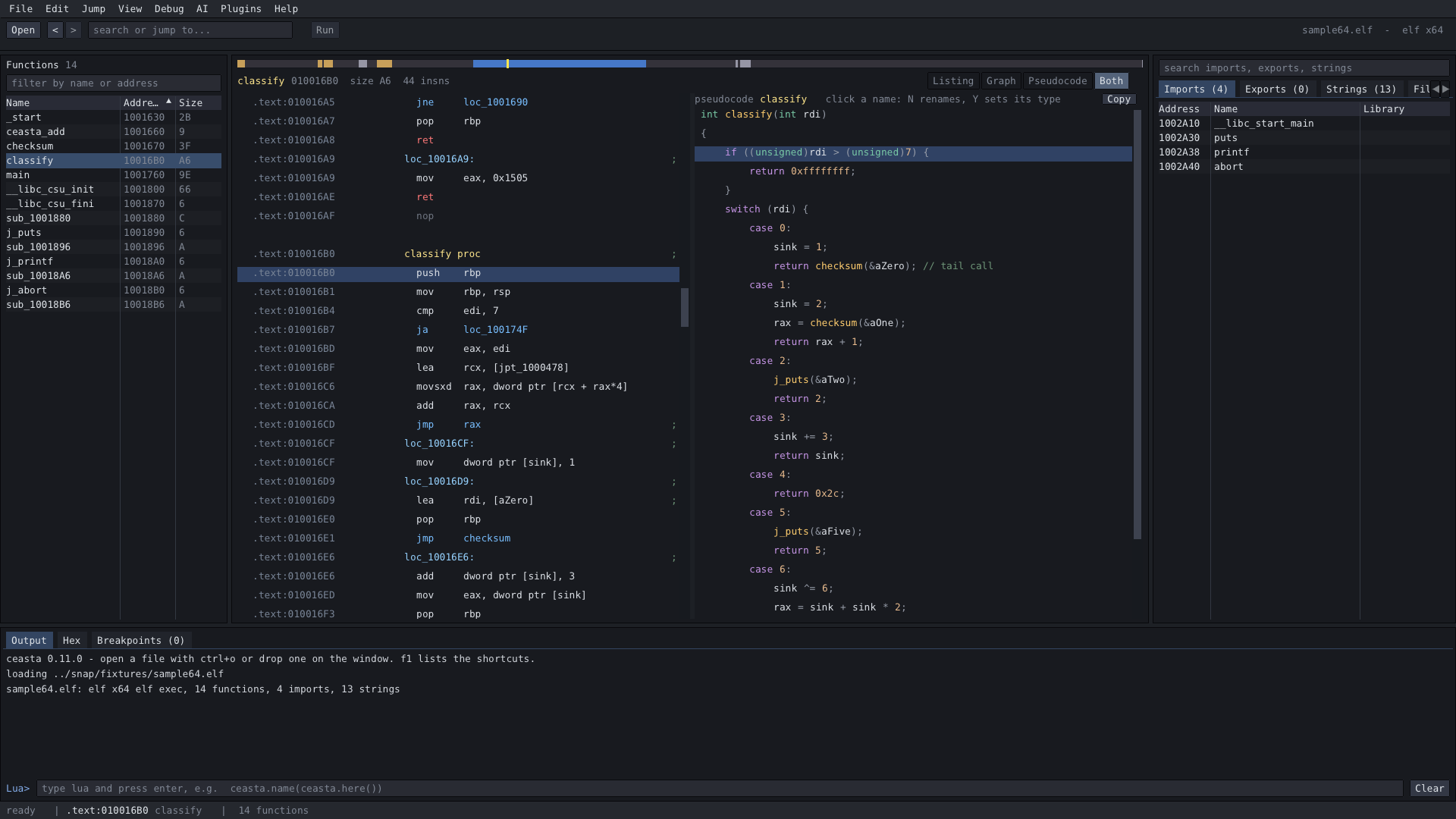Viewport: 1456px width, 819px height.
Task: Select the printf import row
Action: [1304, 152]
